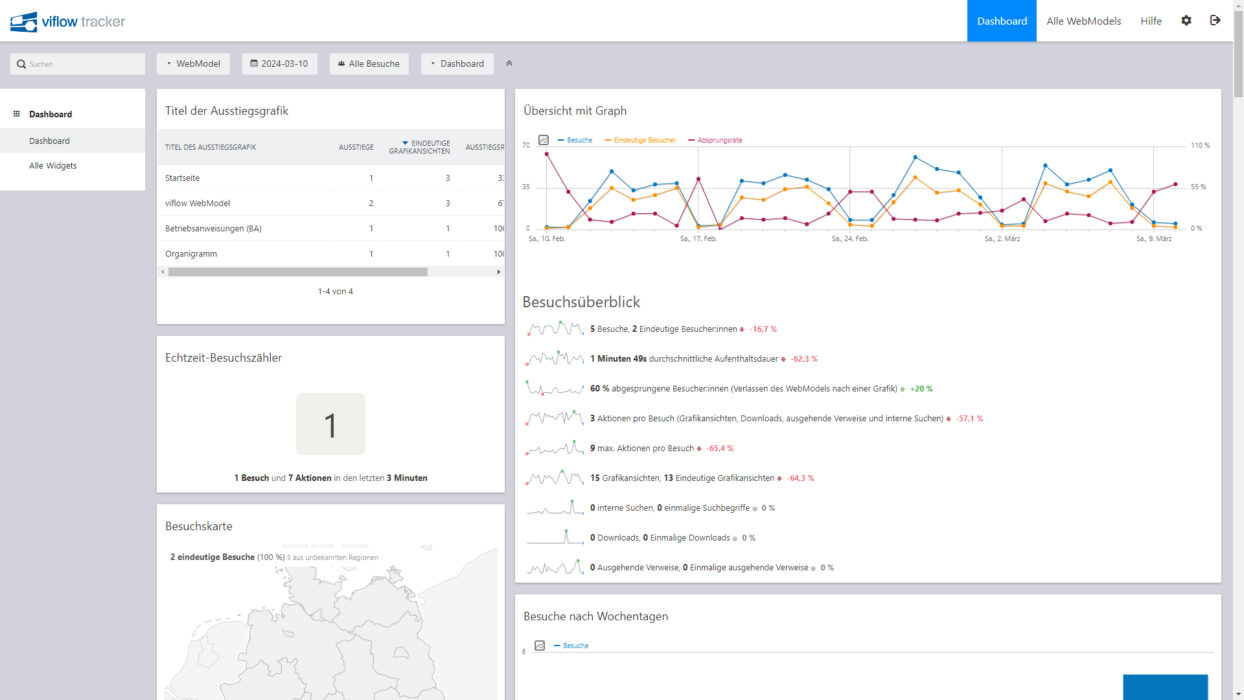The width and height of the screenshot is (1244, 700).
Task: Open Alle WebModels in top navigation
Action: click(1084, 21)
